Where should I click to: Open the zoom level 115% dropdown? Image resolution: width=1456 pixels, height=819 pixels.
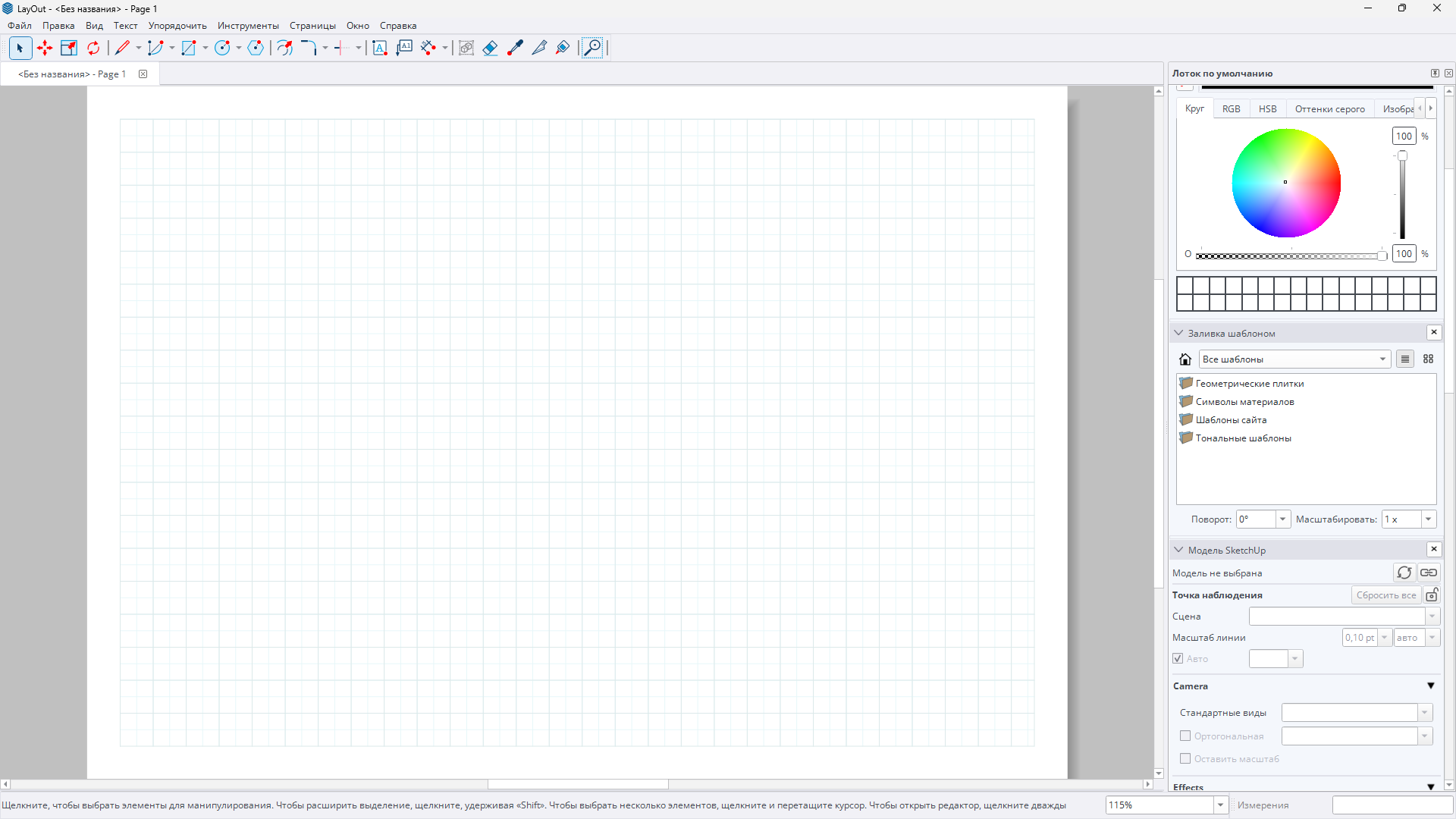pos(1220,805)
